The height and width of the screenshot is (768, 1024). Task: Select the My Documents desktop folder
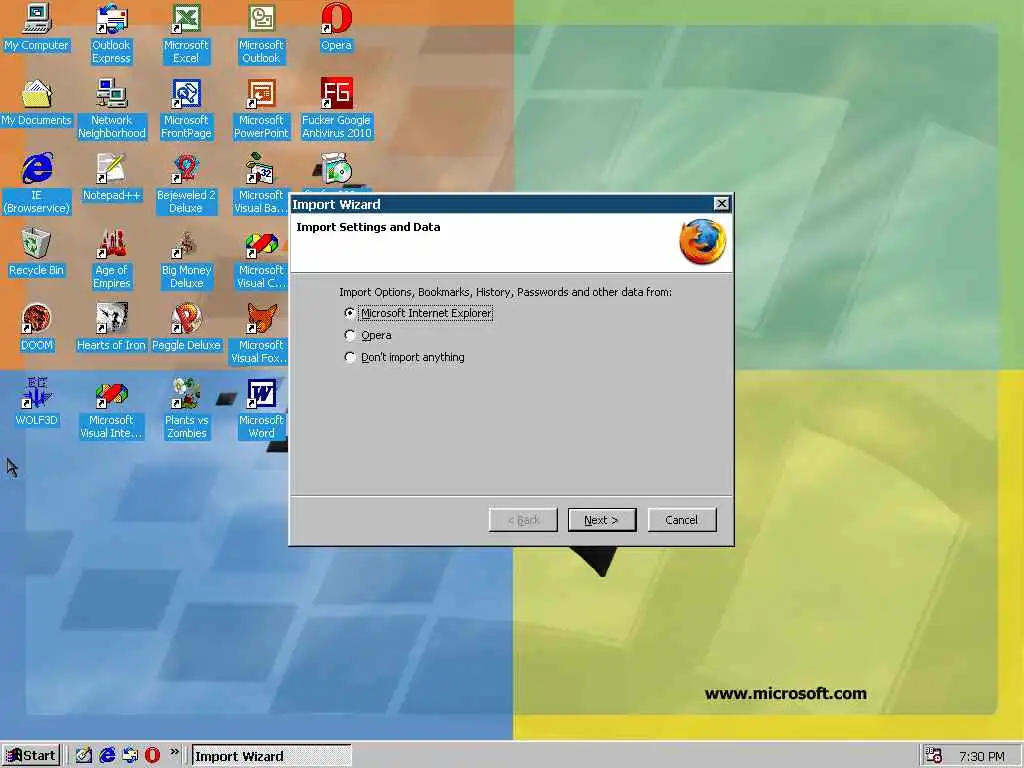(x=37, y=103)
